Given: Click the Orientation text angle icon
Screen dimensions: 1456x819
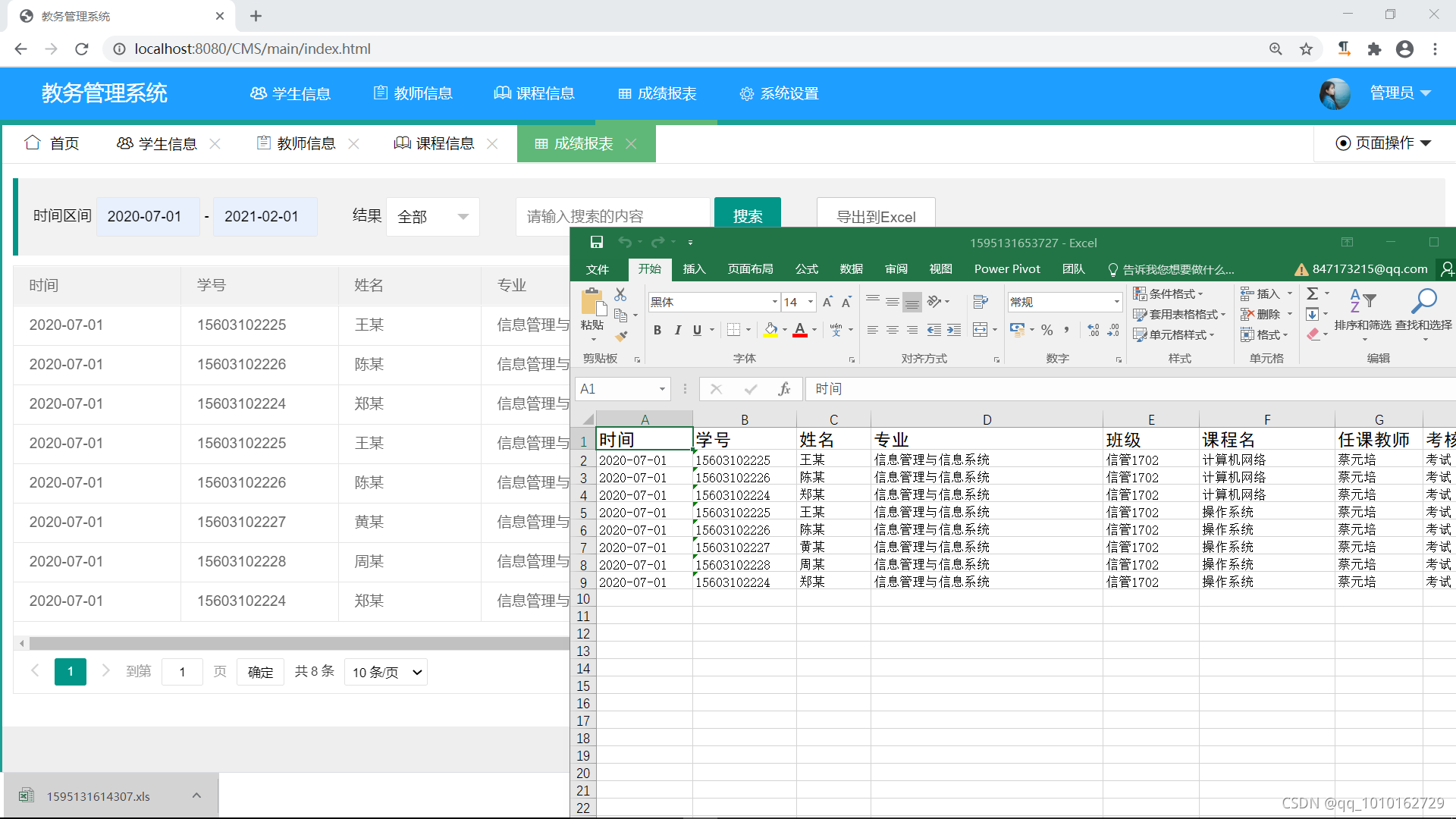Looking at the screenshot, I should point(934,302).
